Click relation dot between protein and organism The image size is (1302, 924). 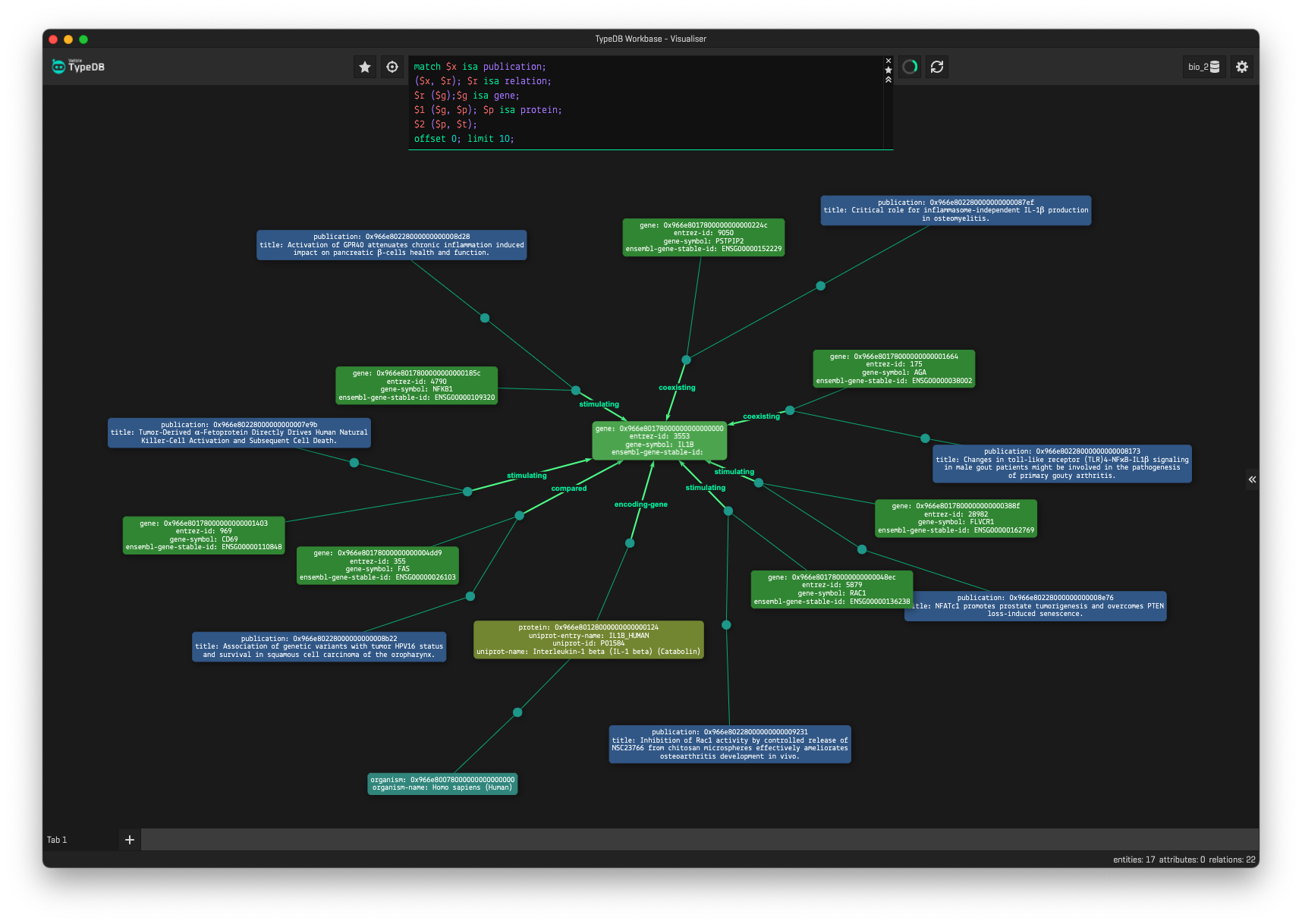517,712
